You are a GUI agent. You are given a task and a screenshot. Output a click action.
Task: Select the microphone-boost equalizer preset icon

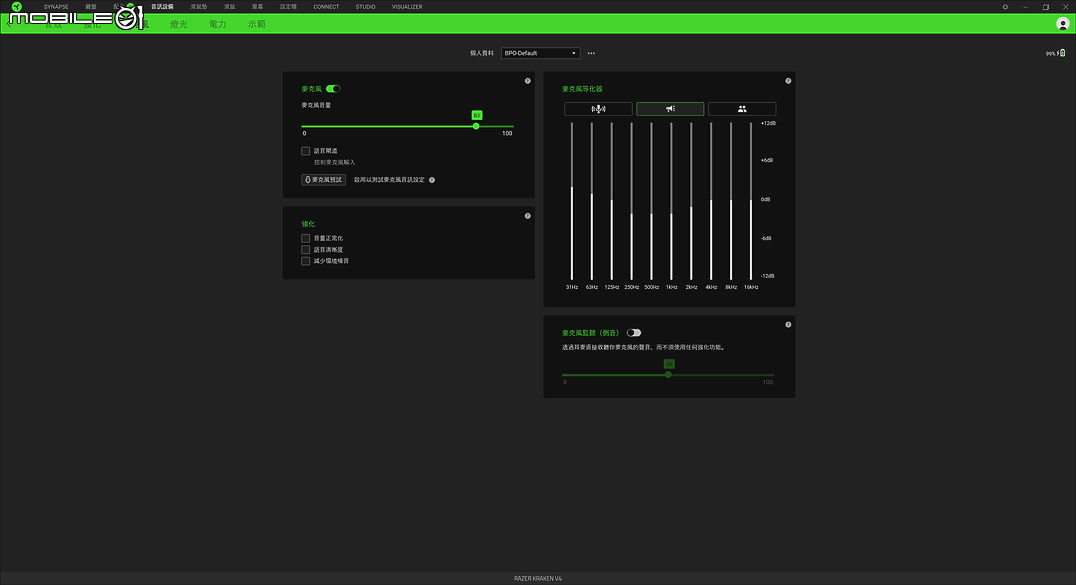[x=598, y=108]
